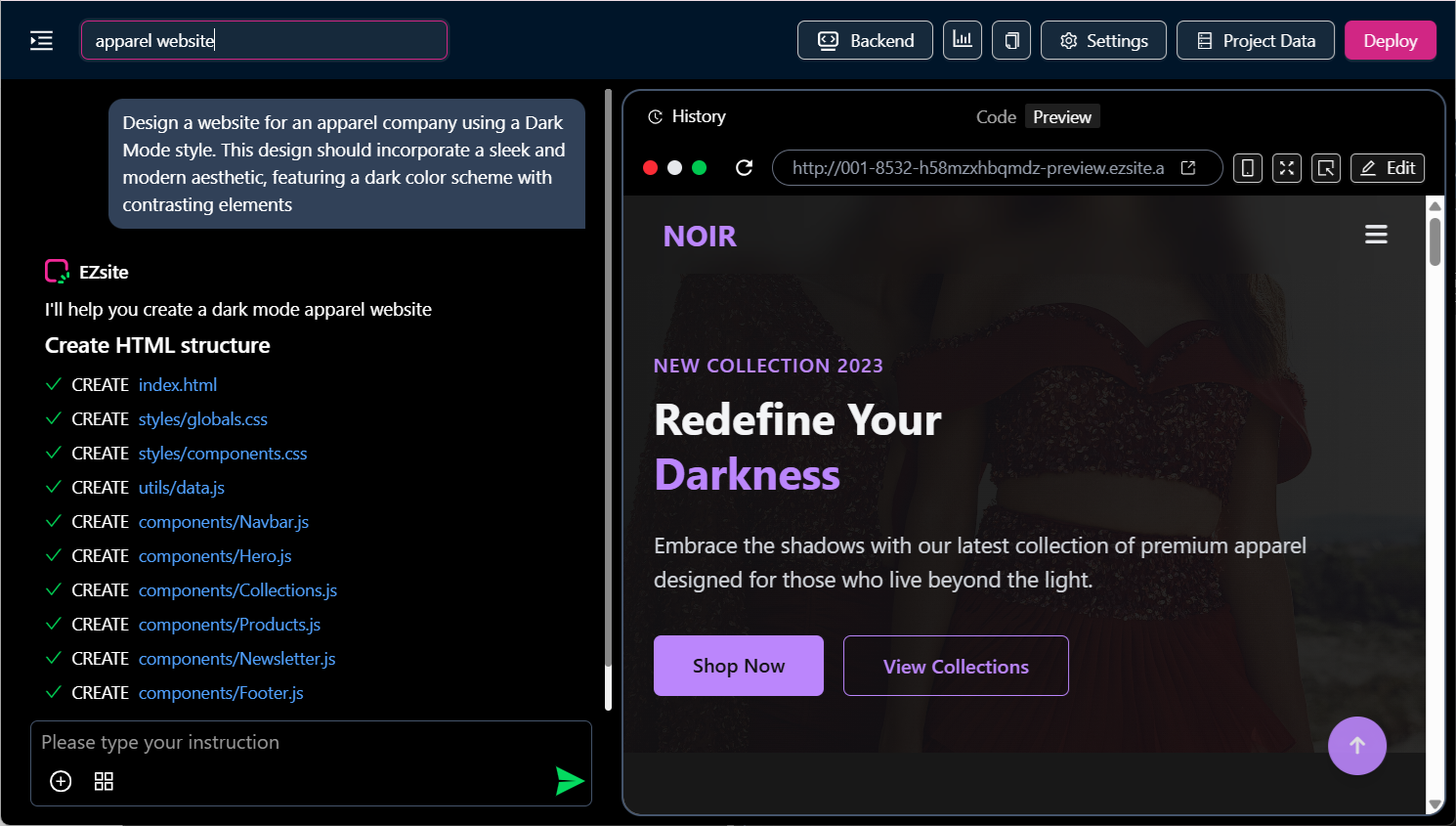Click the green window dot

coord(699,167)
